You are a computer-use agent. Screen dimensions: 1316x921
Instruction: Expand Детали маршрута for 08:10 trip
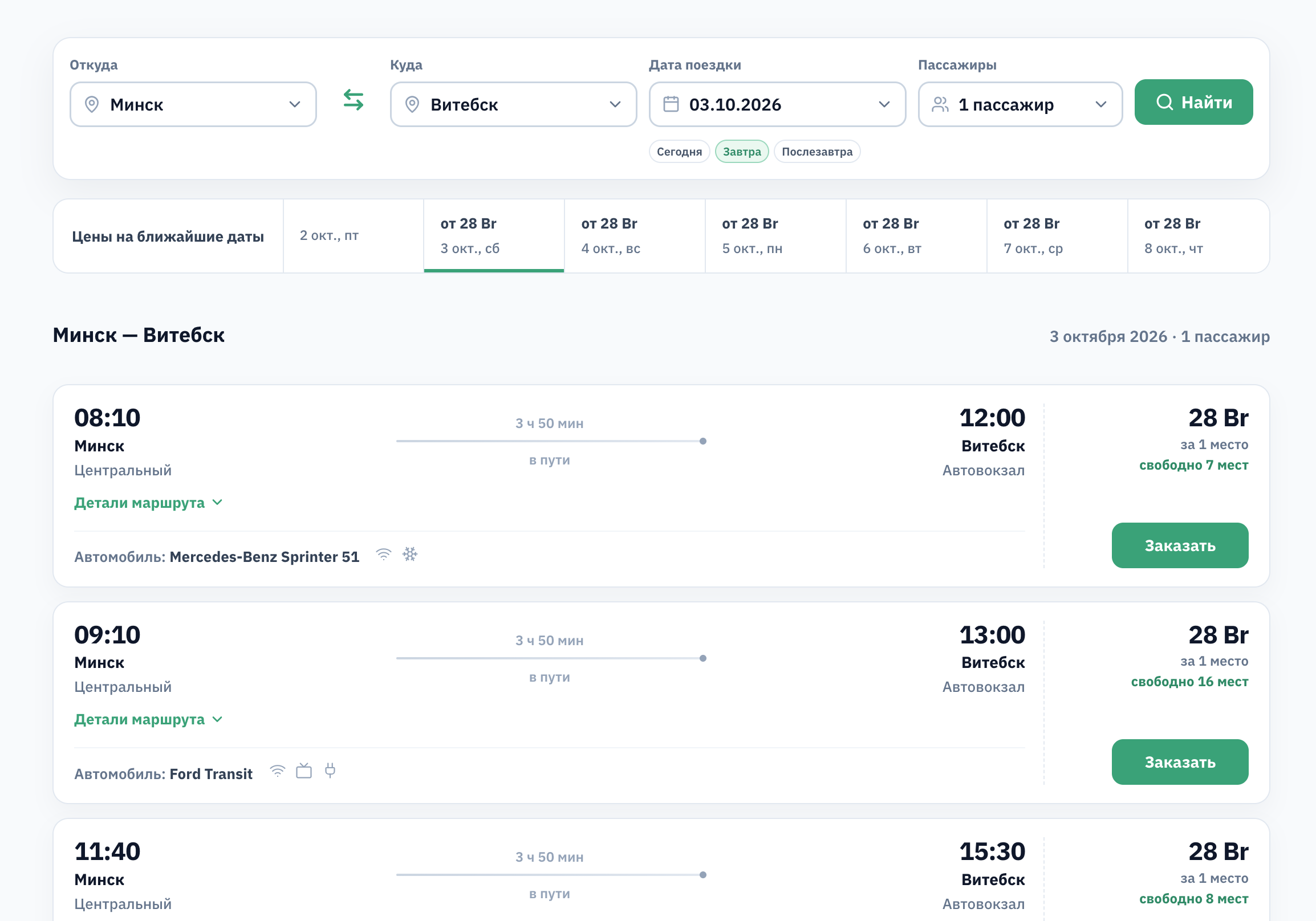[148, 503]
